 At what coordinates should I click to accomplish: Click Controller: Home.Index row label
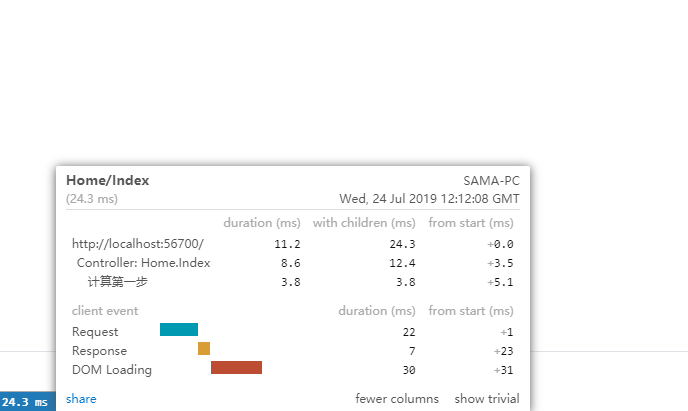click(x=143, y=263)
